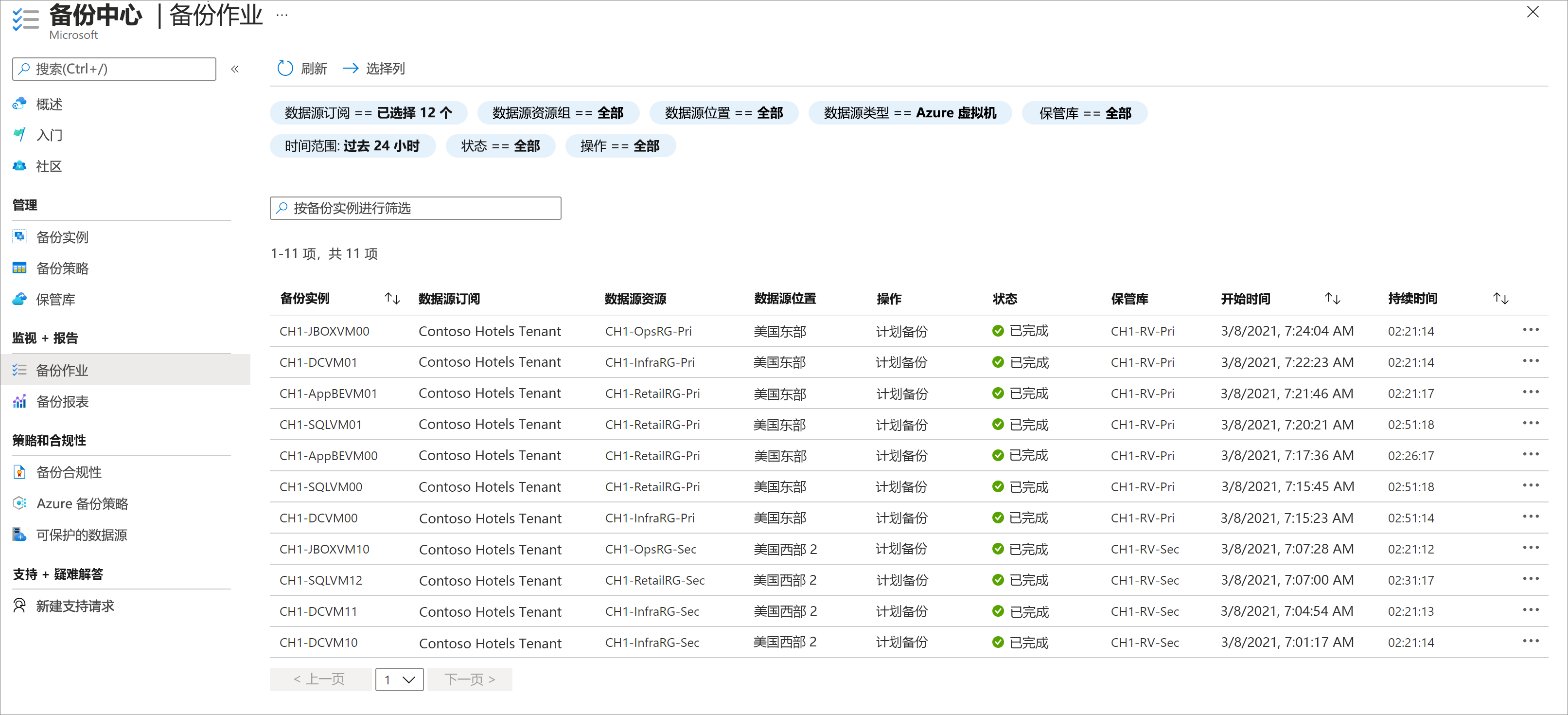
Task: Click the 上一页 previous page button
Action: coord(320,679)
